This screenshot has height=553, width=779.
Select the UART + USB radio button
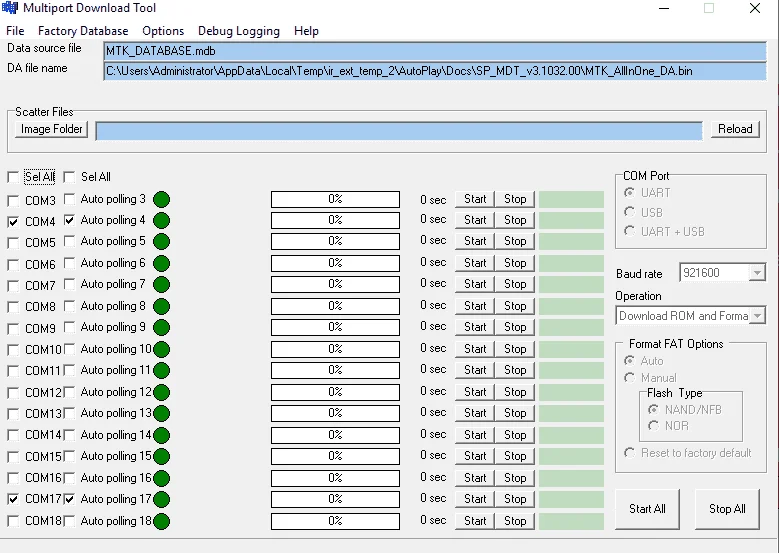pos(629,231)
